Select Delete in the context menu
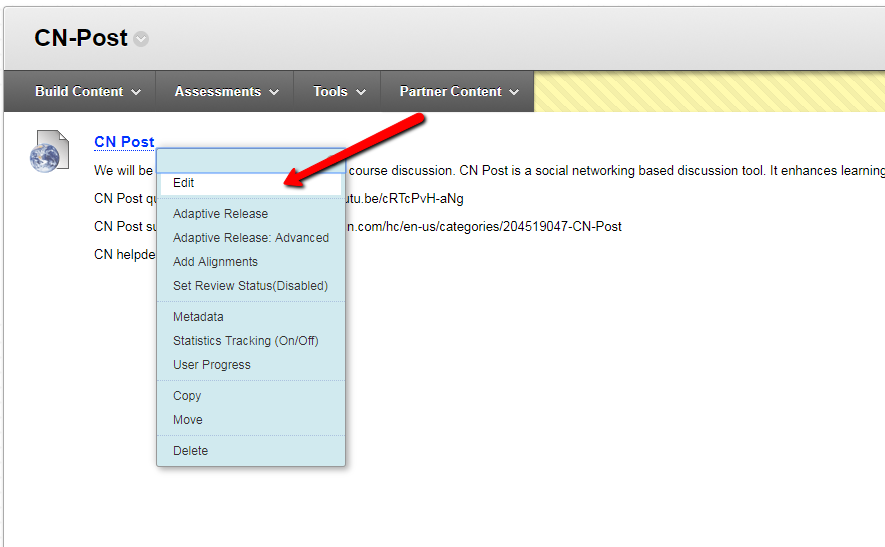Image resolution: width=885 pixels, height=547 pixels. [x=190, y=451]
